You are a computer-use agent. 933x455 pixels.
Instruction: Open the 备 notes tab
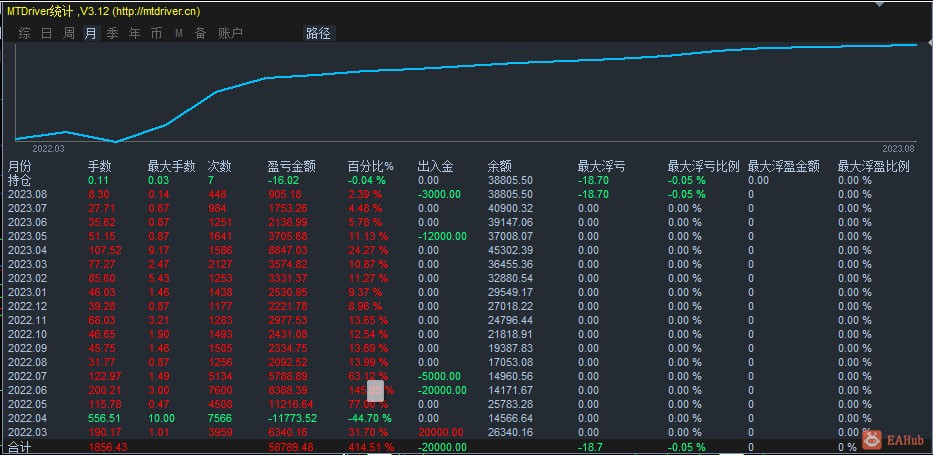[x=201, y=33]
